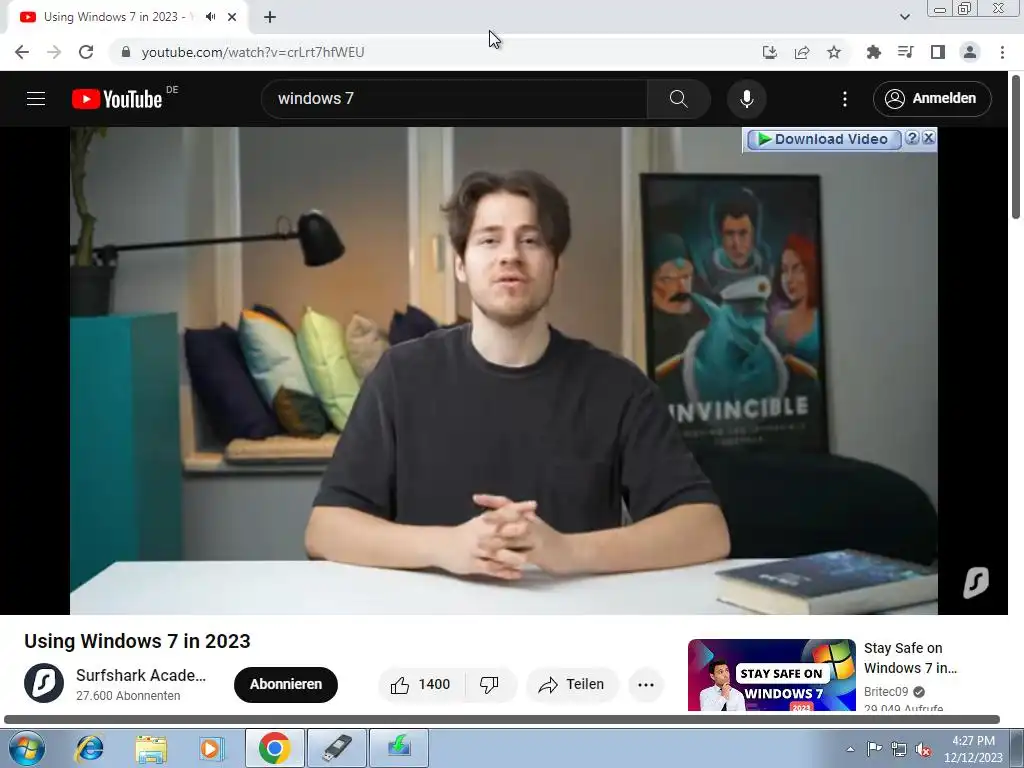Open the Windows Start orb
Viewport: 1024px width, 768px height.
[x=27, y=748]
